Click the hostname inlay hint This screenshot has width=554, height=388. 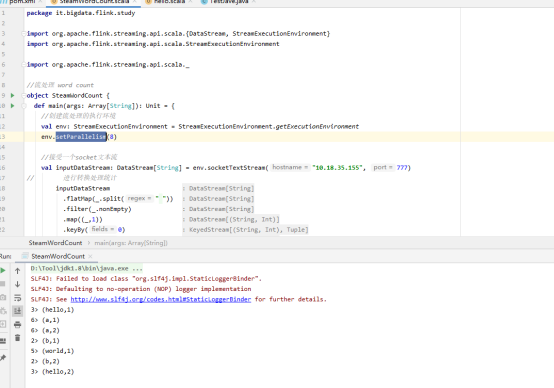coord(290,167)
